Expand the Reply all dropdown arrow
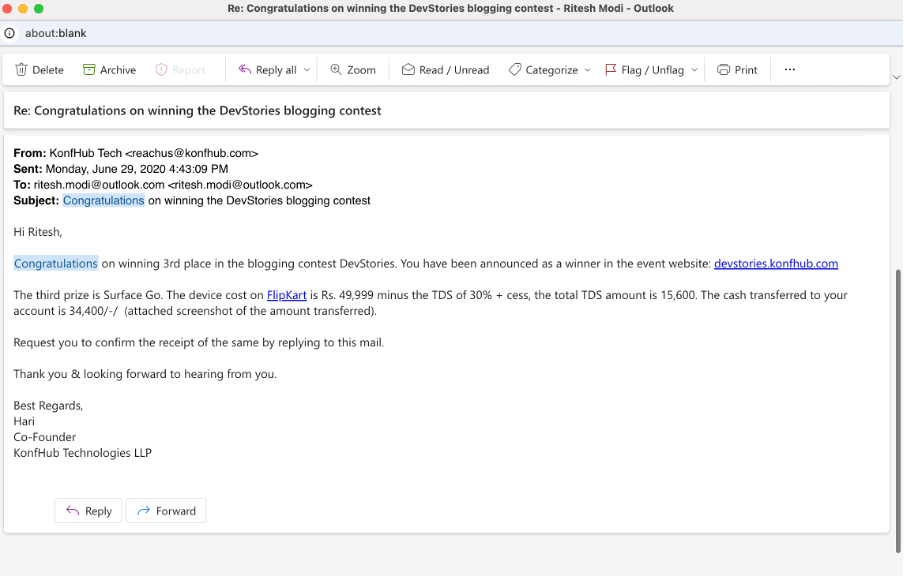 (x=307, y=70)
